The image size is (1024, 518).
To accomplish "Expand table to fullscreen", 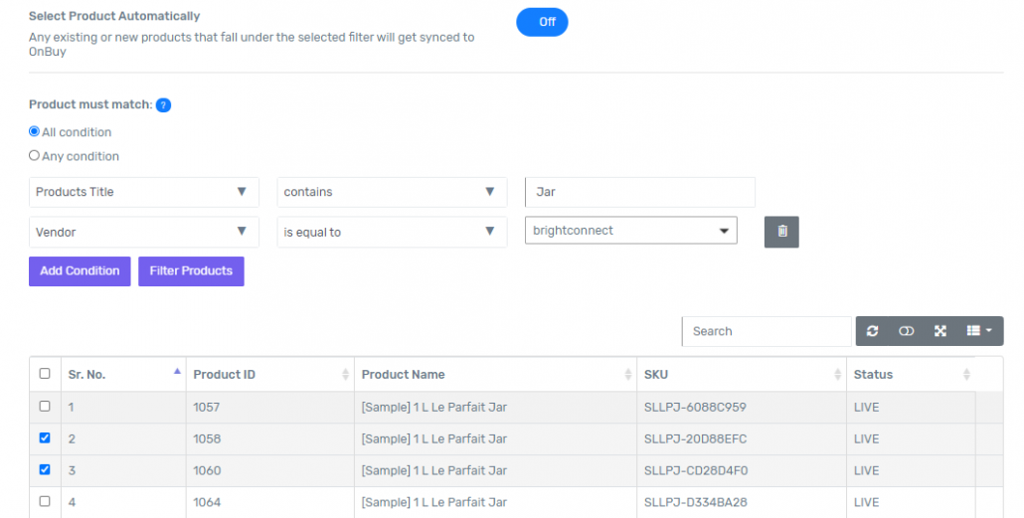I will click(x=940, y=331).
